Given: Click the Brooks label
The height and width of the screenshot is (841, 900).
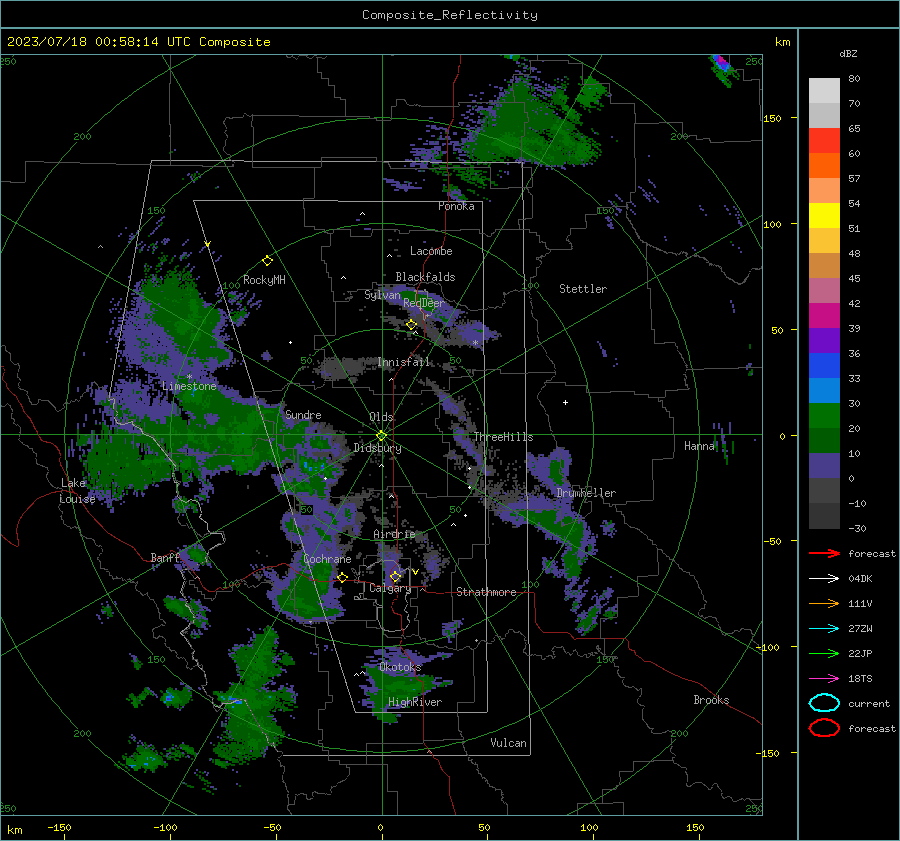Looking at the screenshot, I should 711,700.
